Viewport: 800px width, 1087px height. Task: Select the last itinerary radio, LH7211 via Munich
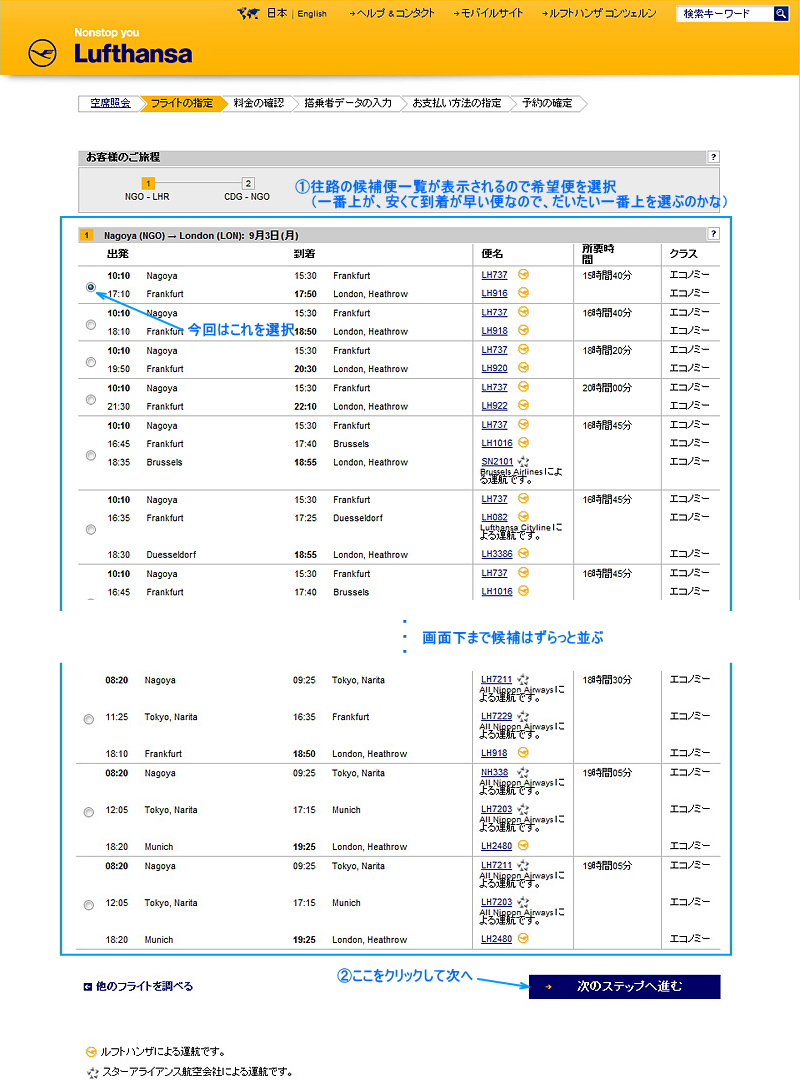(89, 905)
